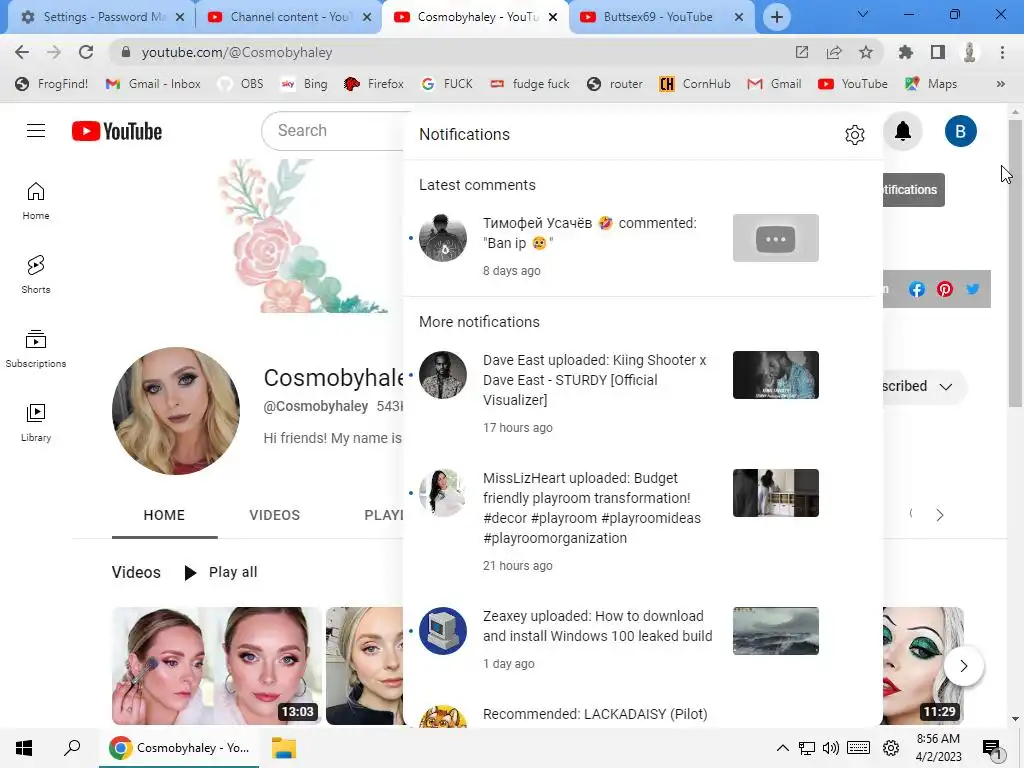Image resolution: width=1024 pixels, height=768 pixels.
Task: Open File Explorer from the taskbar
Action: 283,748
